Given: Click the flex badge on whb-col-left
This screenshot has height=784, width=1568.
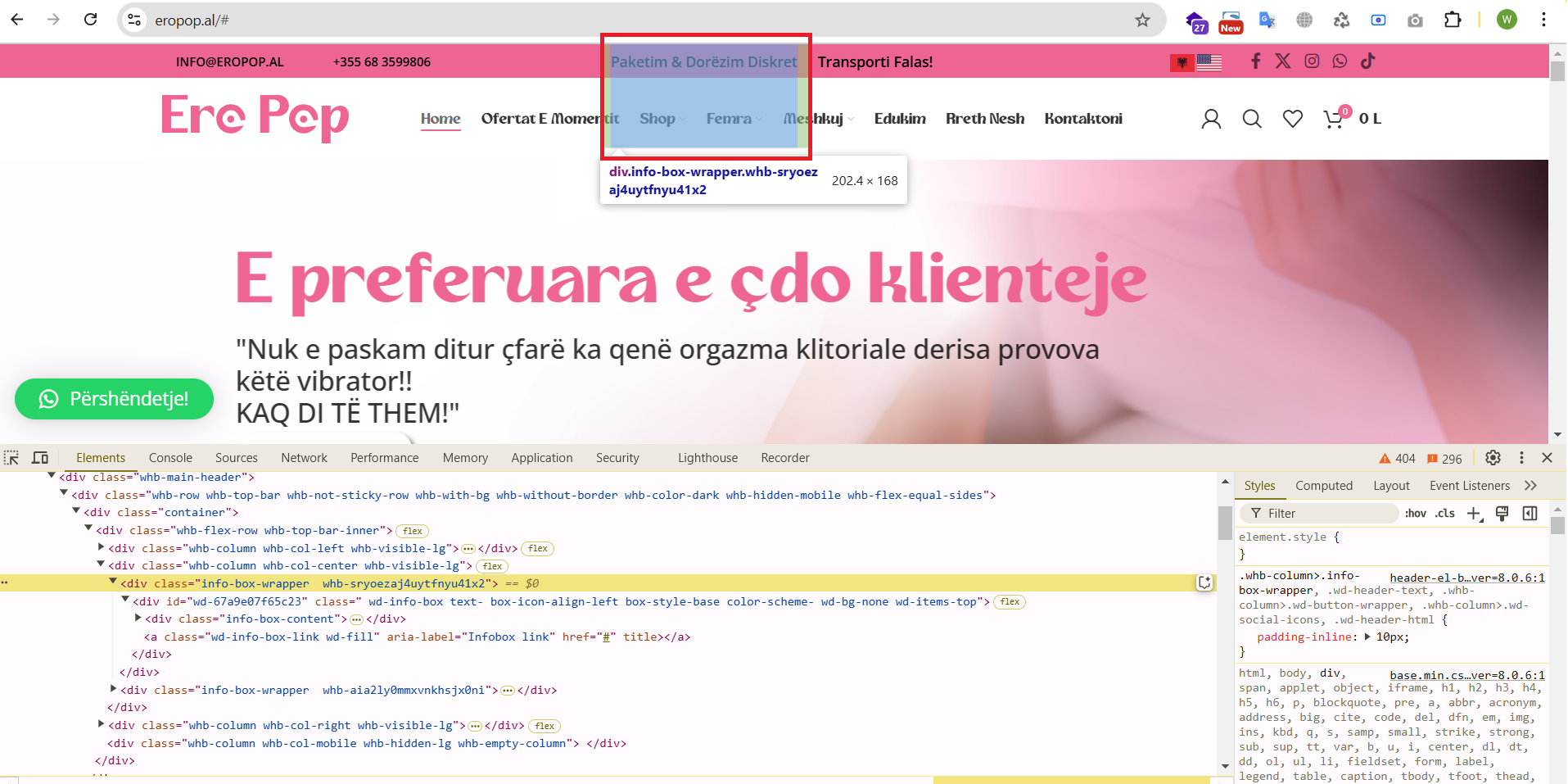Looking at the screenshot, I should pos(538,549).
